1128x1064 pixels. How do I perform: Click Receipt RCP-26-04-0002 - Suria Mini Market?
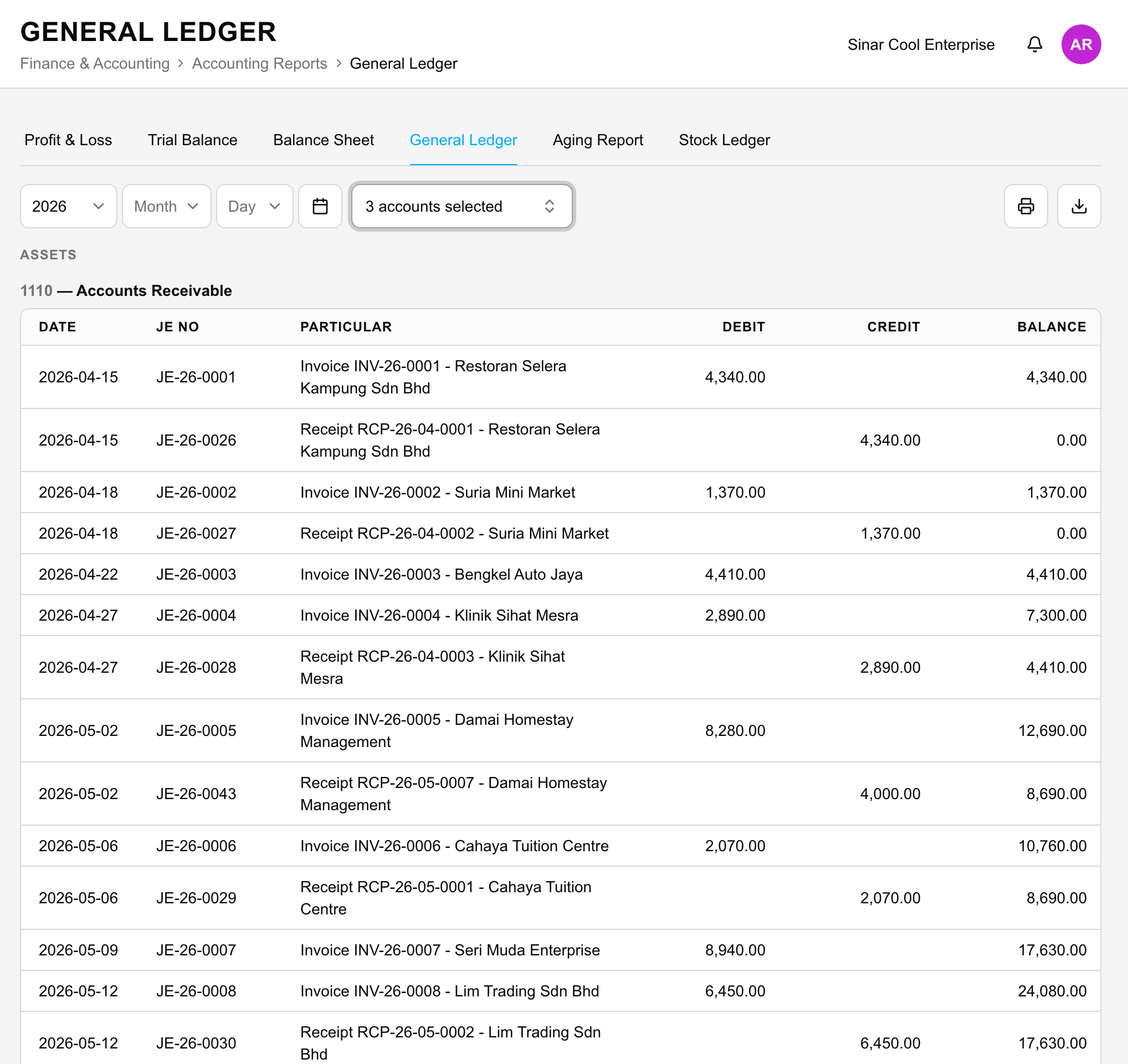[x=454, y=534]
